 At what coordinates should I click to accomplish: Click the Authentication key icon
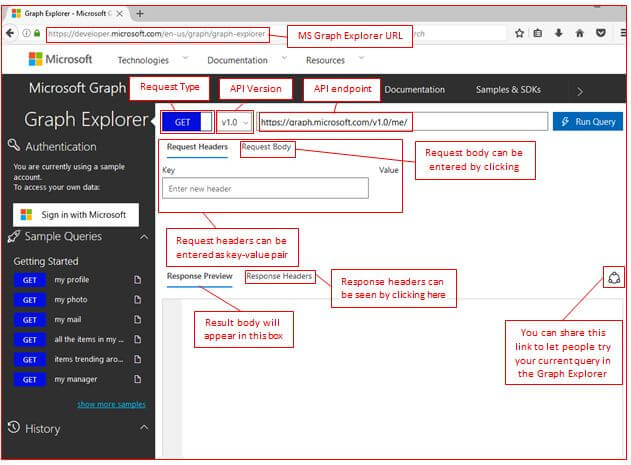[14, 145]
